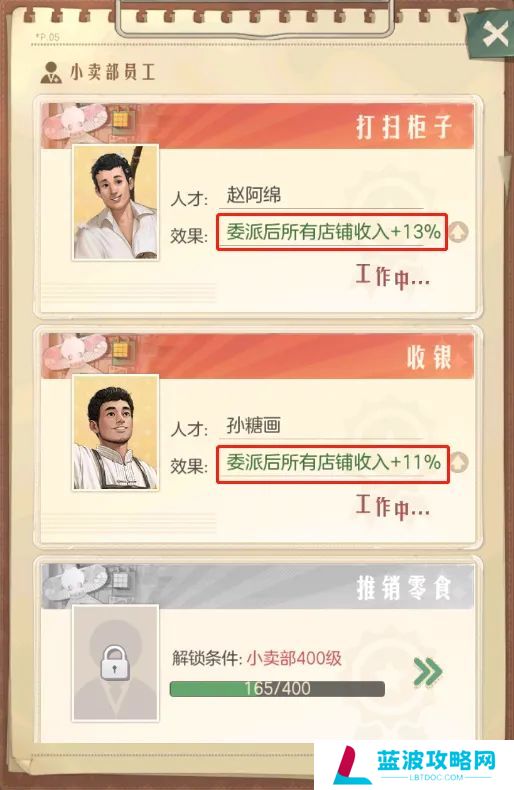Click the 委派后所有店铺收入+11% effect text

(x=333, y=463)
